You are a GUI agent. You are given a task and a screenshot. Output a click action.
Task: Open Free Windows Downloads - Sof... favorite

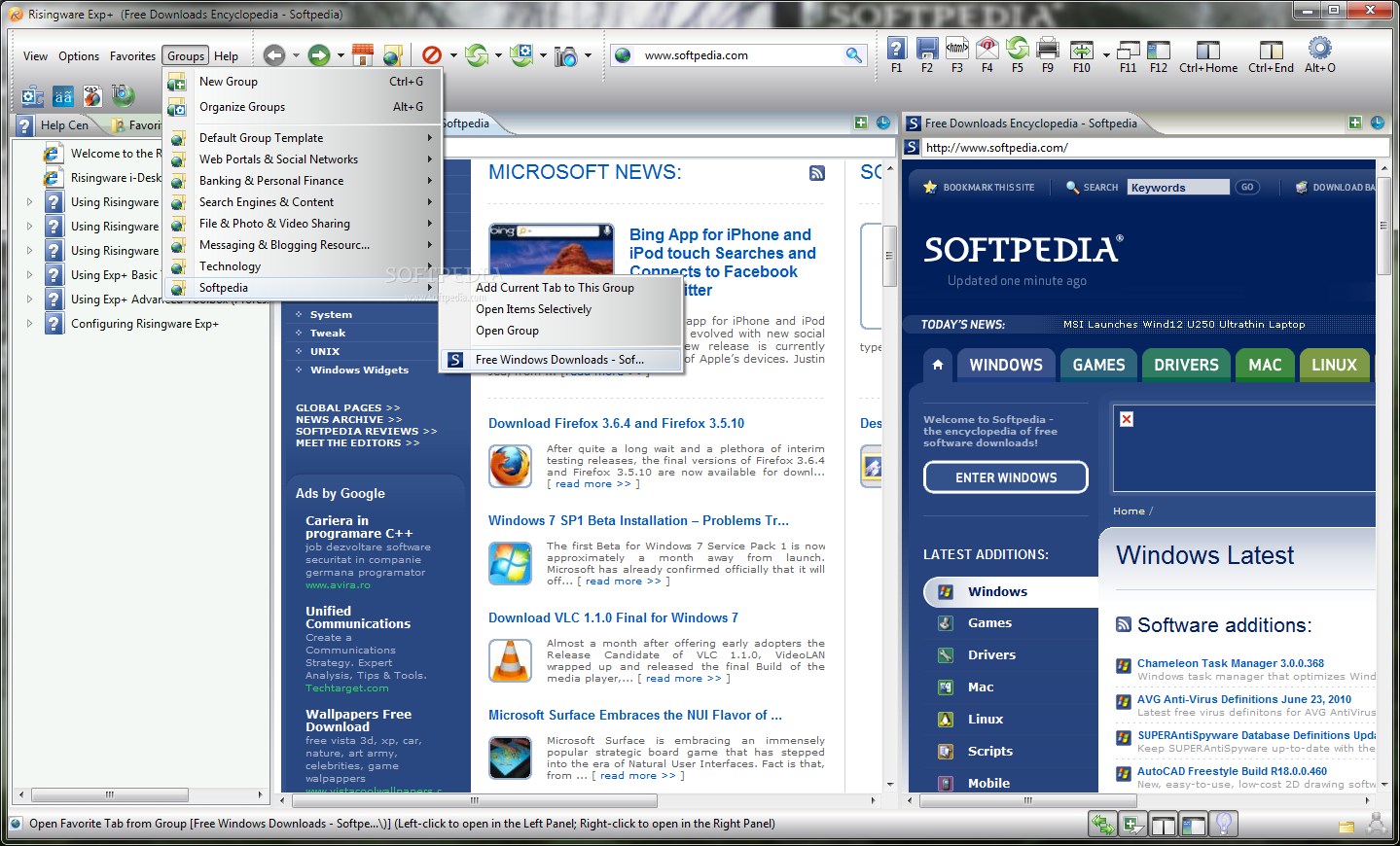560,360
